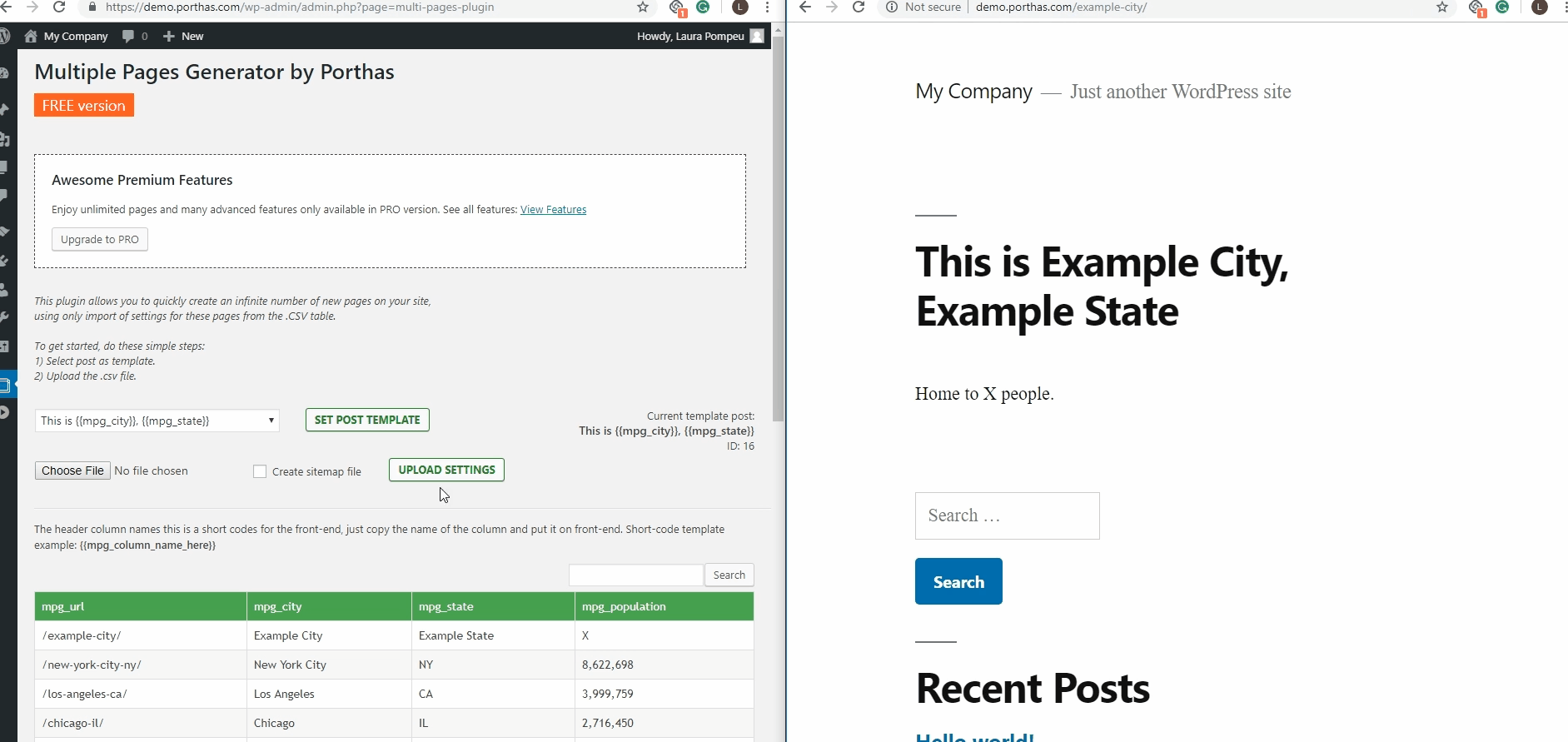Click the orange FREE version badge

pos(84,106)
